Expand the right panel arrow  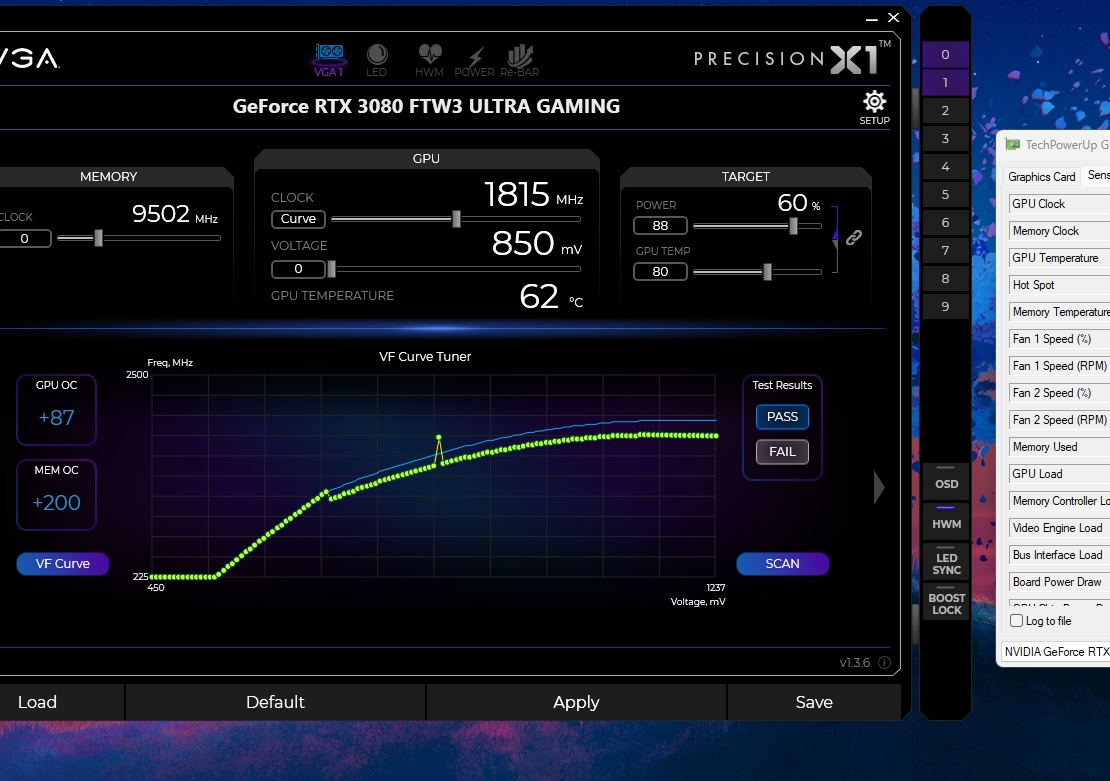pyautogui.click(x=879, y=487)
